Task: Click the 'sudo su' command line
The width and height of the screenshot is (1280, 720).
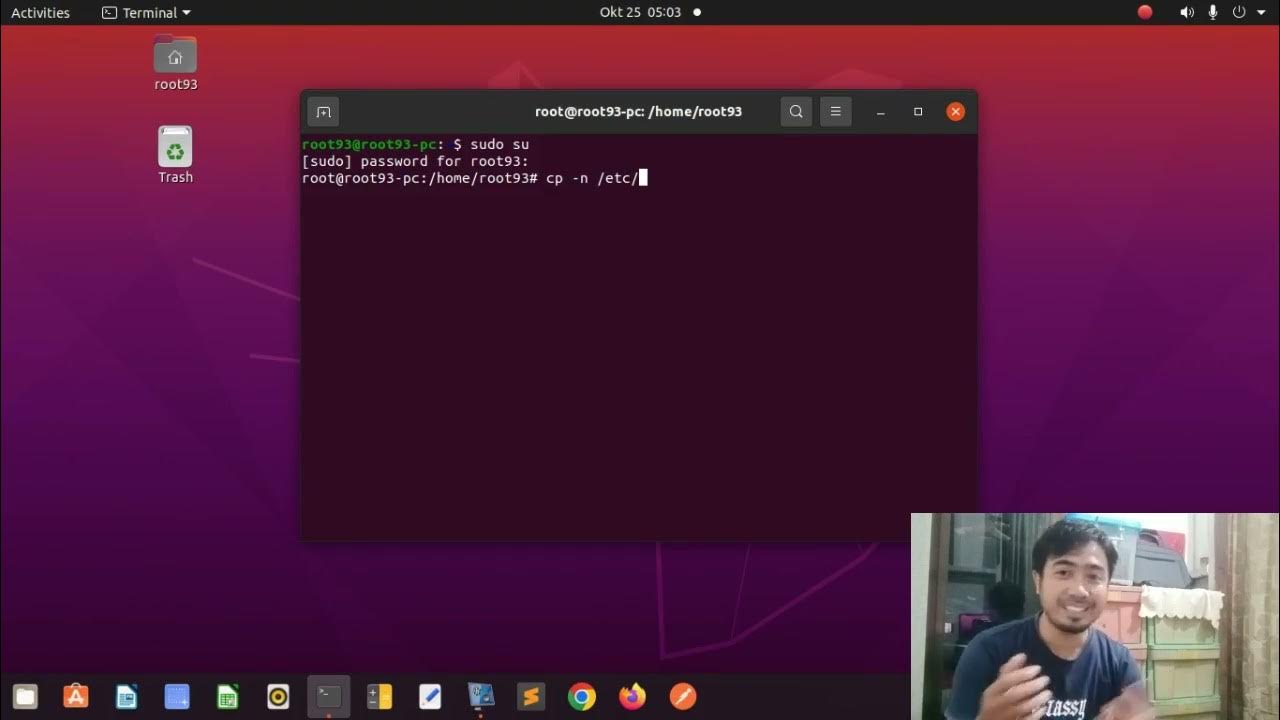Action: click(x=499, y=145)
